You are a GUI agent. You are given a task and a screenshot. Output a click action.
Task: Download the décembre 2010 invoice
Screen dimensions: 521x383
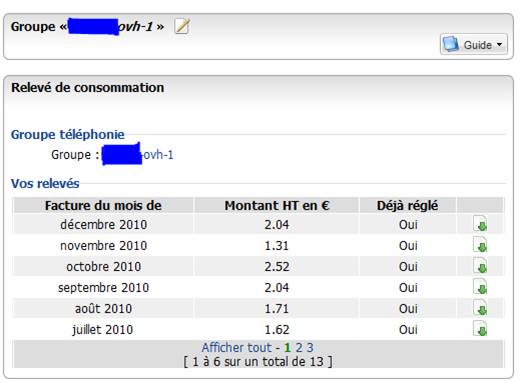click(x=480, y=224)
